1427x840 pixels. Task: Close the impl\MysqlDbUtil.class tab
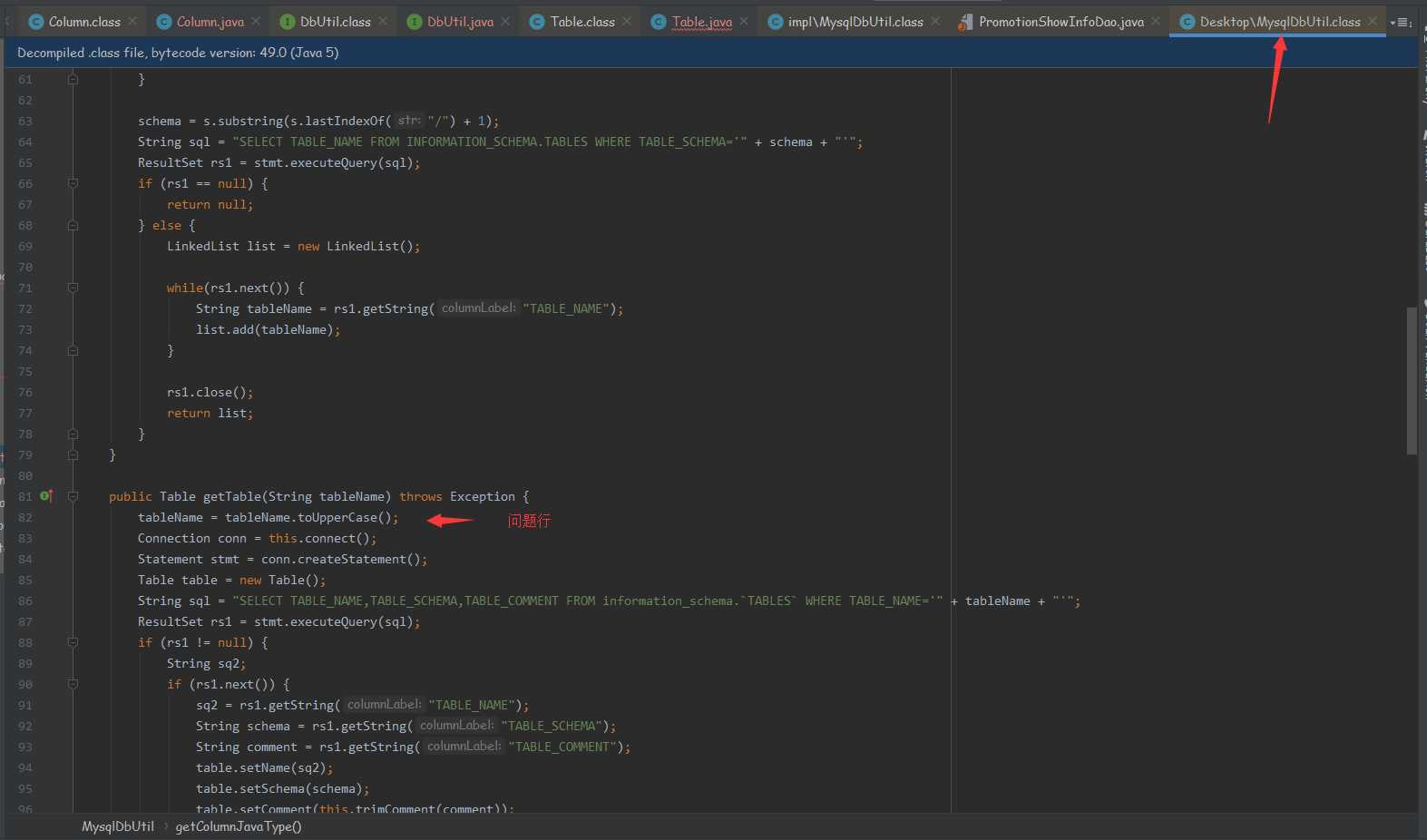pyautogui.click(x=935, y=21)
